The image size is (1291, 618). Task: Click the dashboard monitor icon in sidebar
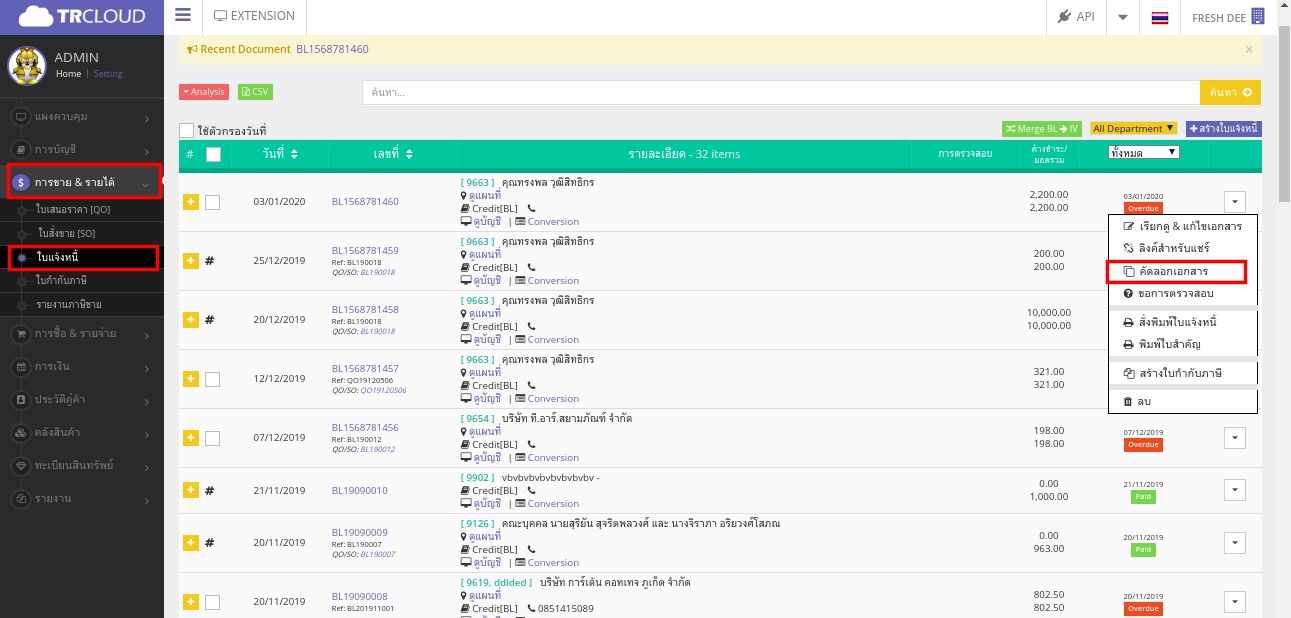coord(21,117)
